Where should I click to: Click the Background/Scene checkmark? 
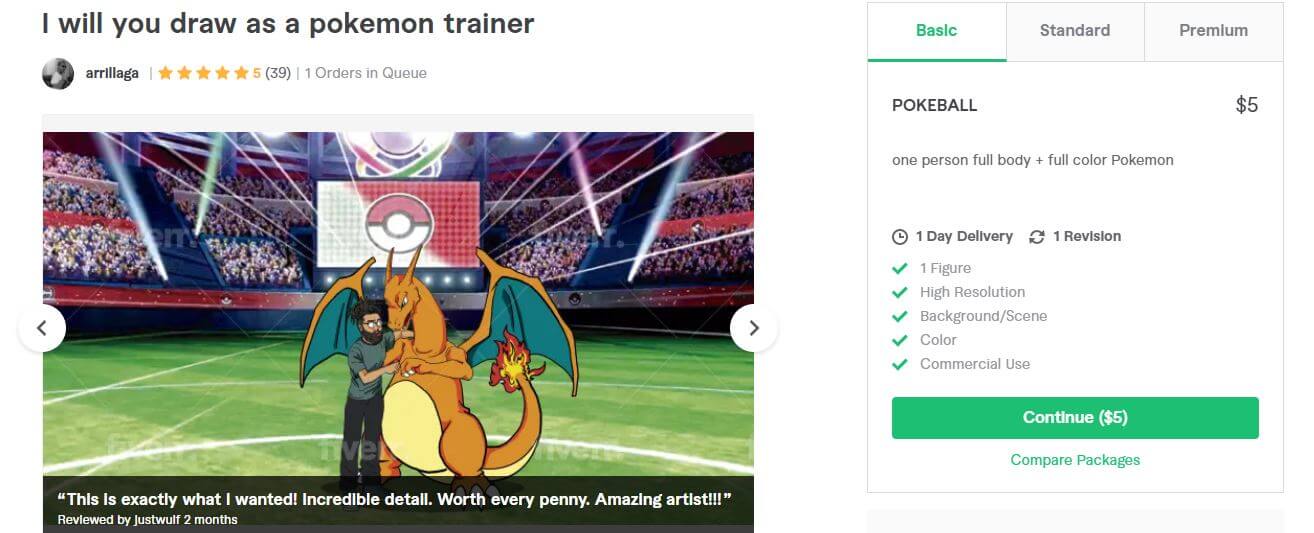tap(900, 316)
